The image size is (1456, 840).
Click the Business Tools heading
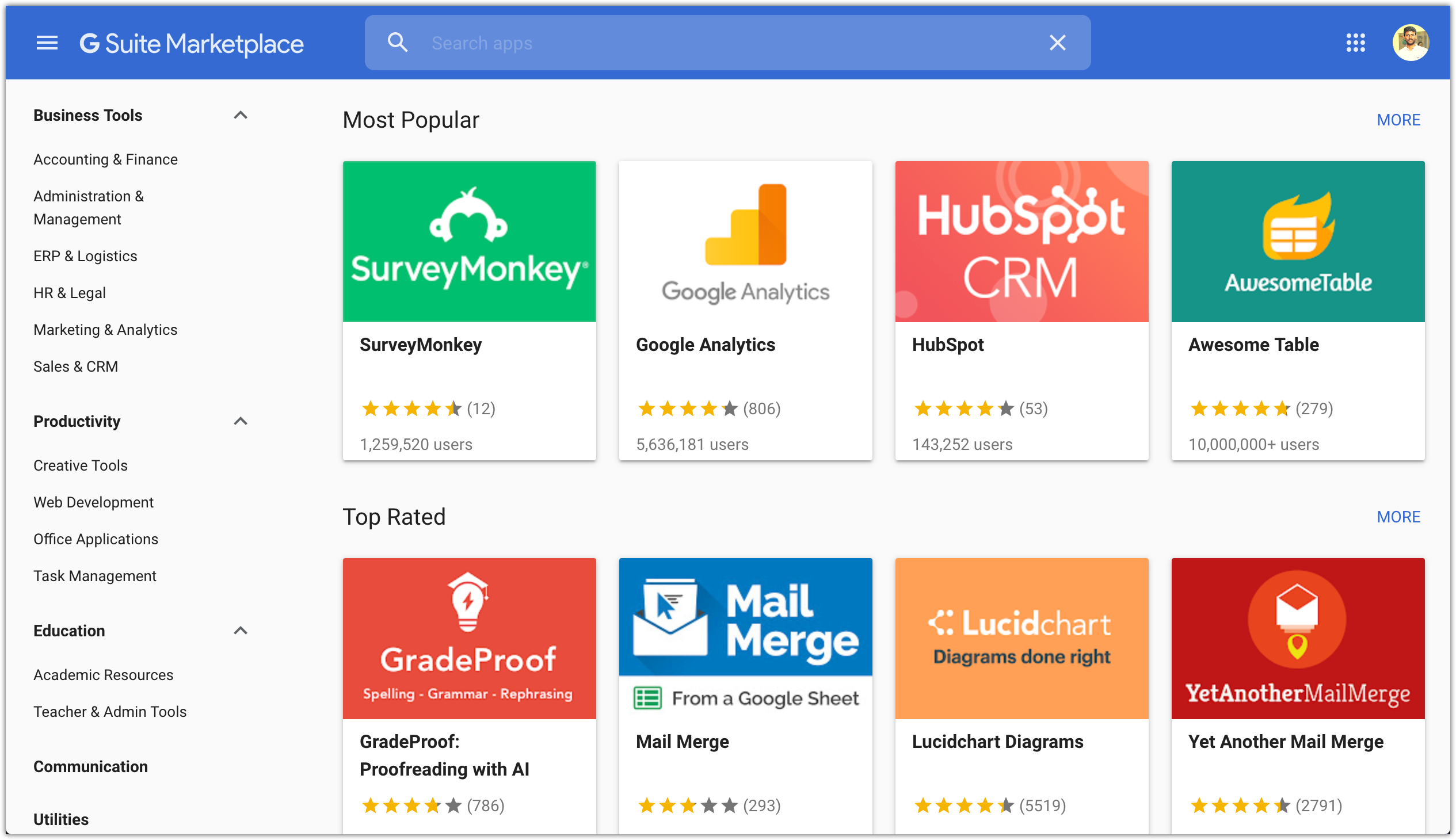tap(87, 116)
